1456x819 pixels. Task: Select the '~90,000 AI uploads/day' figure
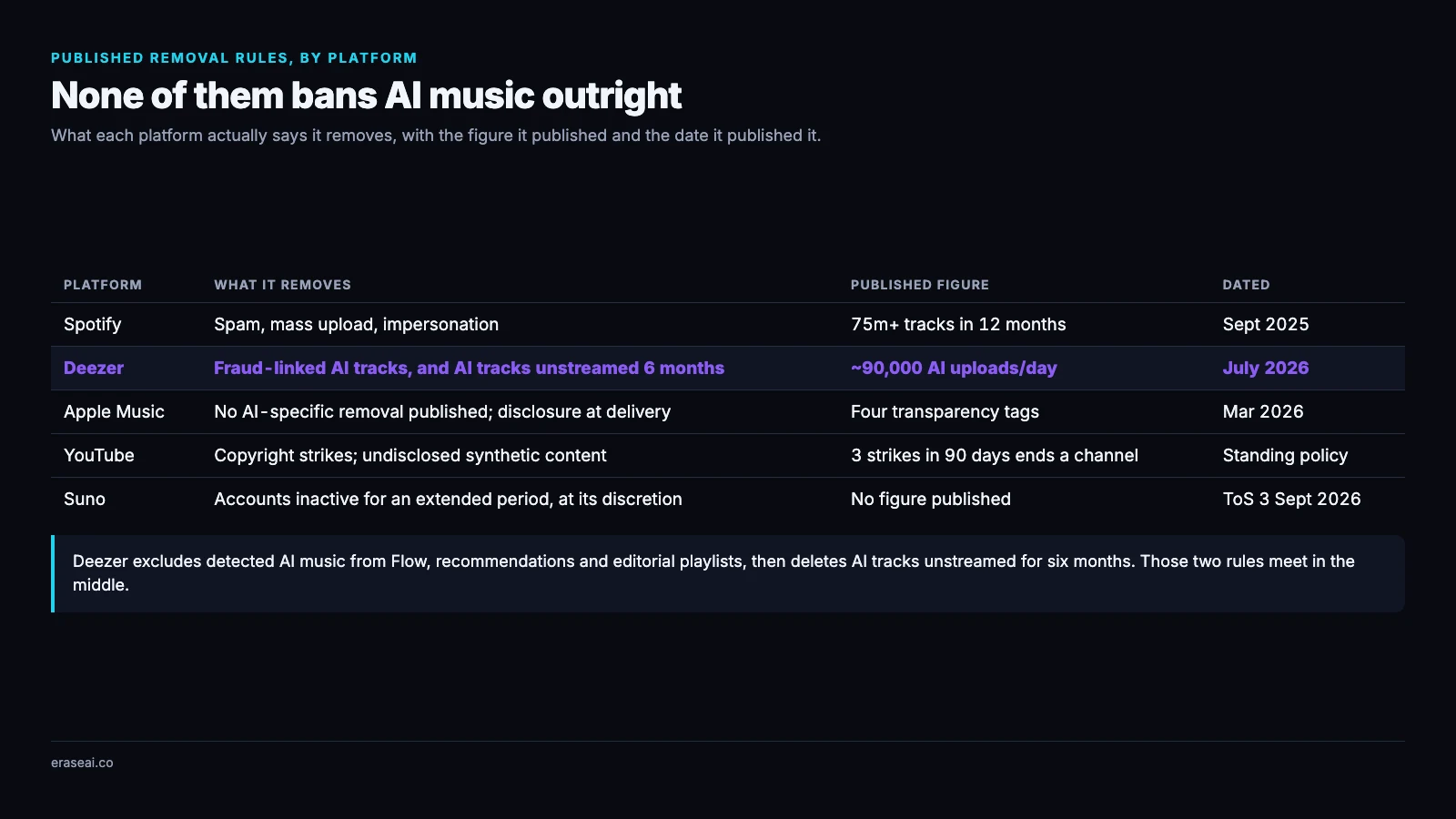(x=954, y=368)
